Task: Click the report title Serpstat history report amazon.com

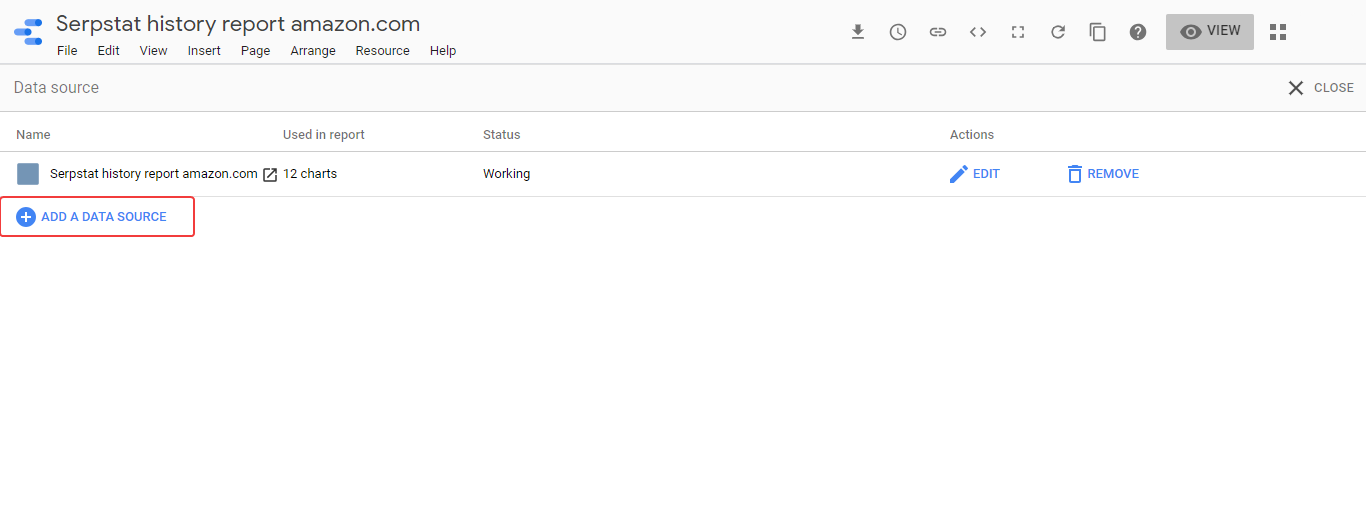Action: tap(238, 24)
